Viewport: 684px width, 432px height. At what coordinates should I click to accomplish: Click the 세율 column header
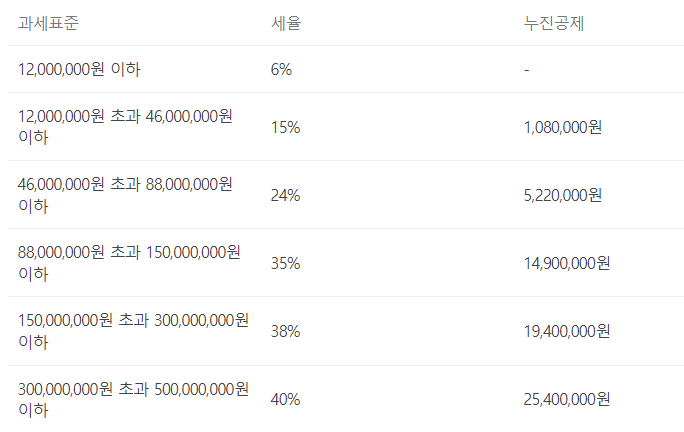click(x=285, y=23)
